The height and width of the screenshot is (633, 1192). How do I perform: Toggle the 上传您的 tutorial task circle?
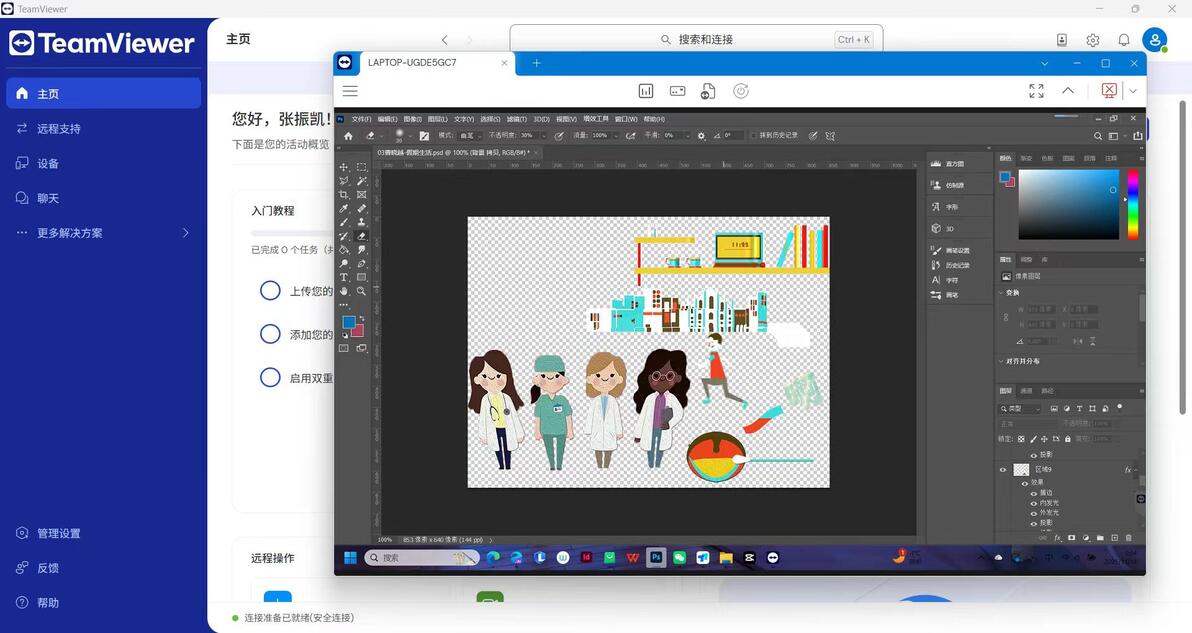(x=270, y=290)
